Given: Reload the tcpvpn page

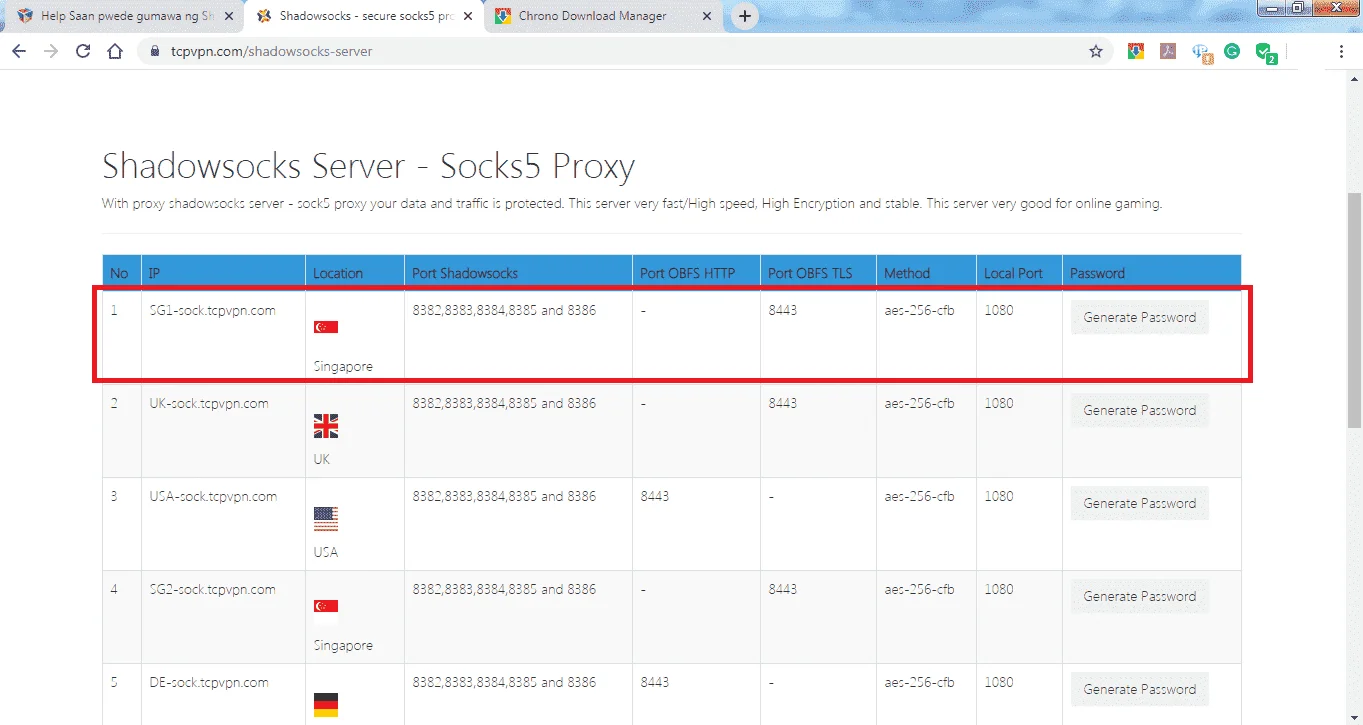Looking at the screenshot, I should 83,51.
